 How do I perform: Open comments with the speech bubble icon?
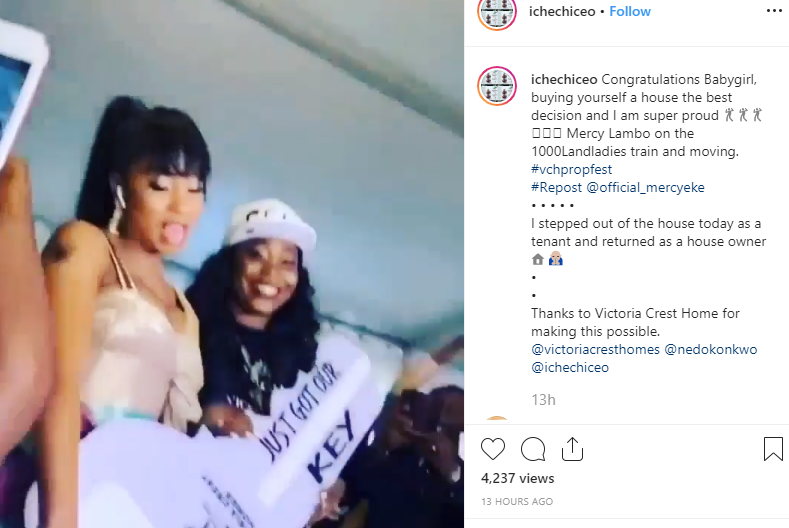tap(533, 449)
